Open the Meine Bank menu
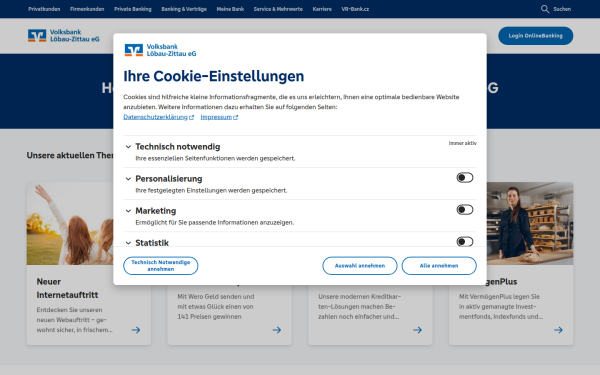This screenshot has width=600, height=375. [230, 9]
